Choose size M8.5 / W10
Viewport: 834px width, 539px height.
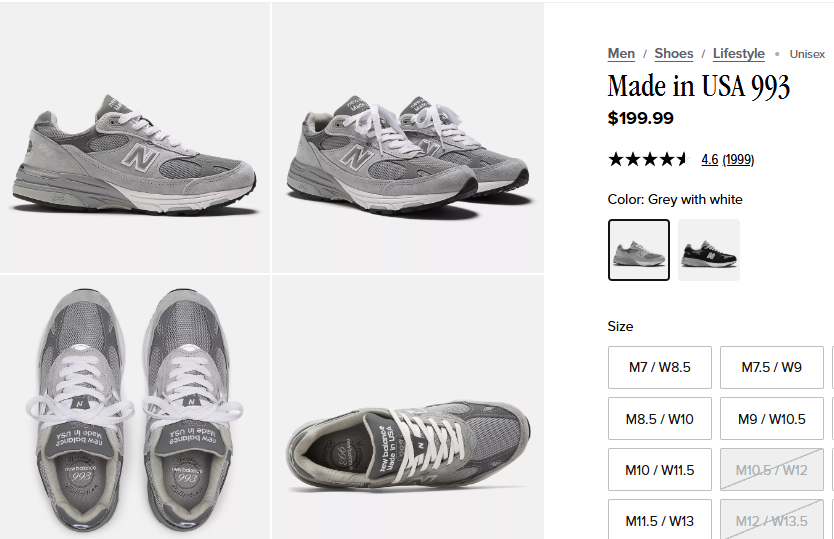click(x=660, y=419)
